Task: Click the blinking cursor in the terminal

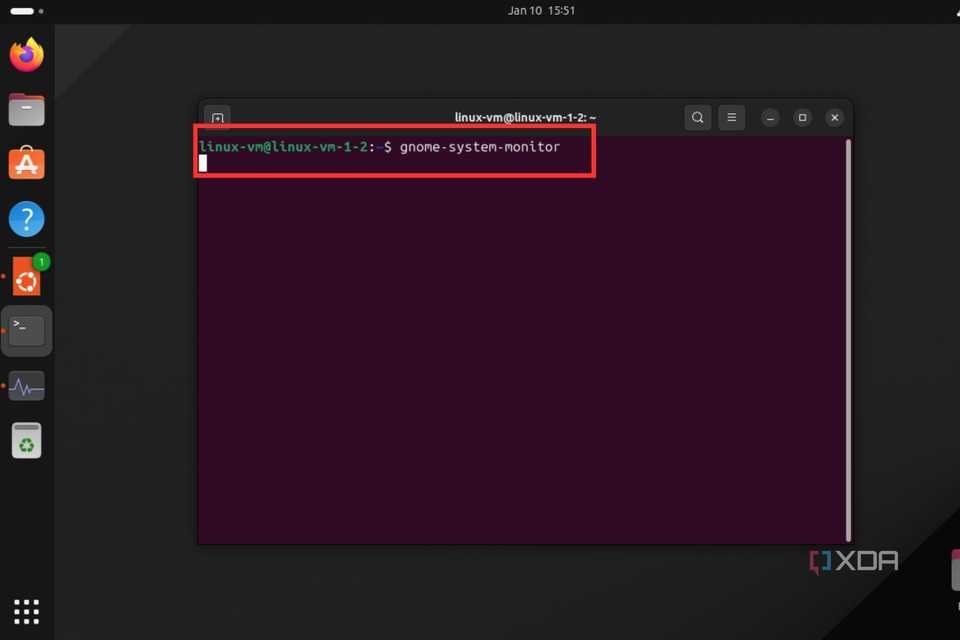Action: 203,163
